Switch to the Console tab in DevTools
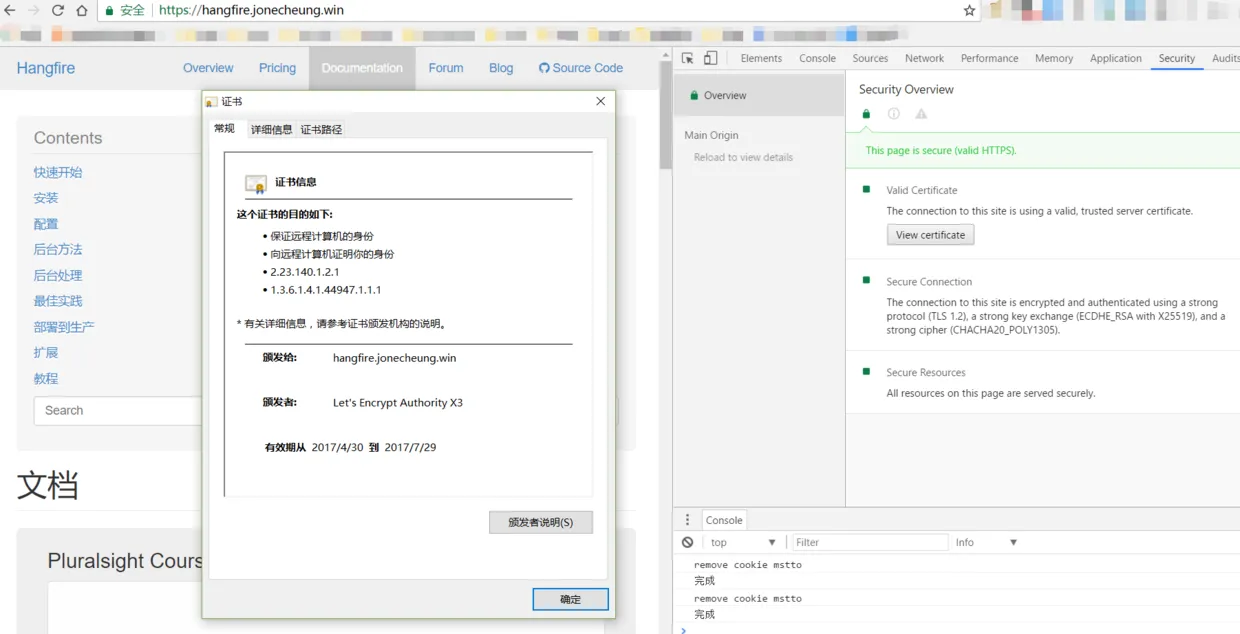This screenshot has width=1240, height=634. click(x=817, y=58)
